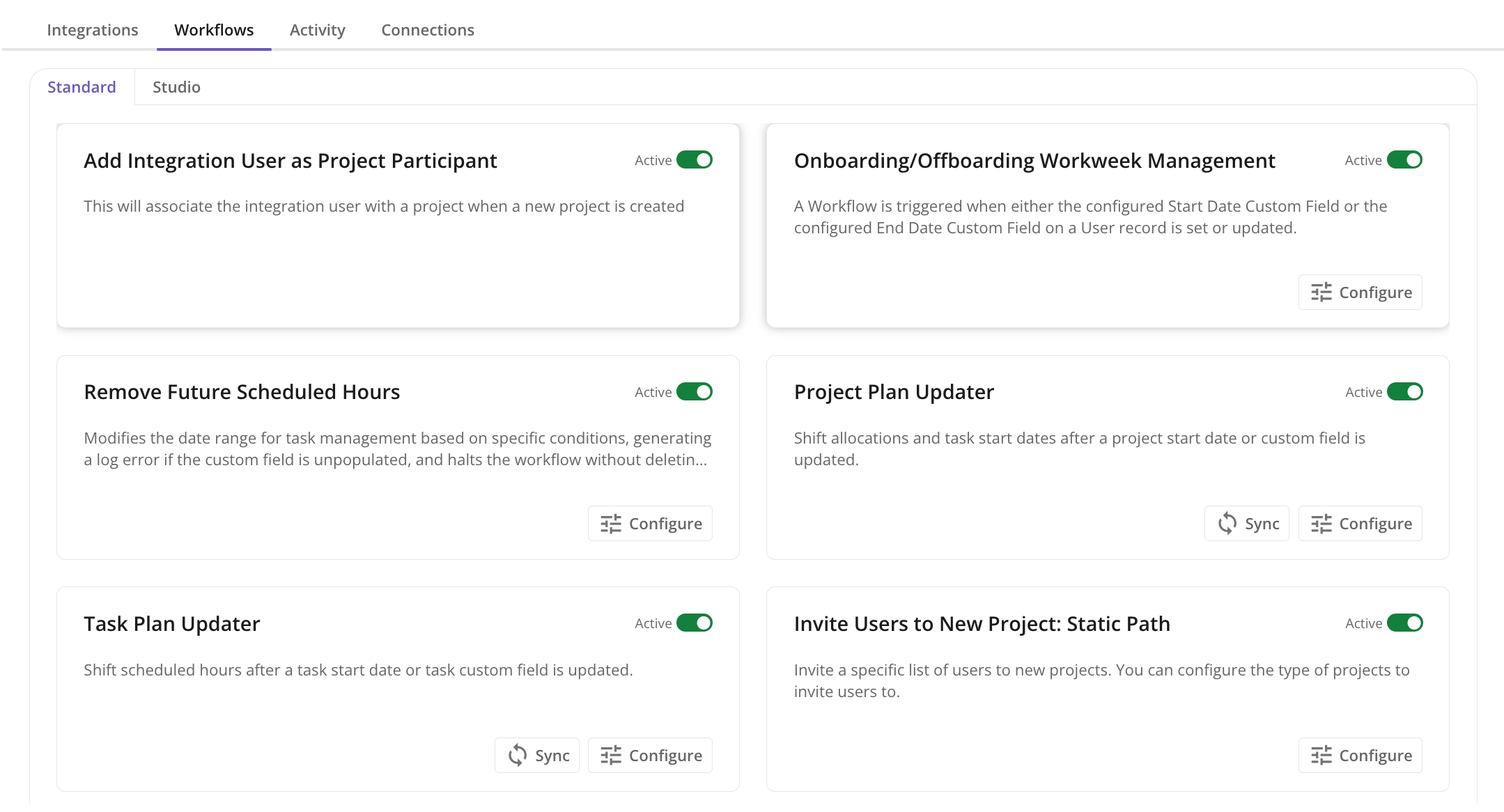Click sliders icon in Remove Future Scheduled Hours card
Screen dimensions: 1504x812
[611, 524]
